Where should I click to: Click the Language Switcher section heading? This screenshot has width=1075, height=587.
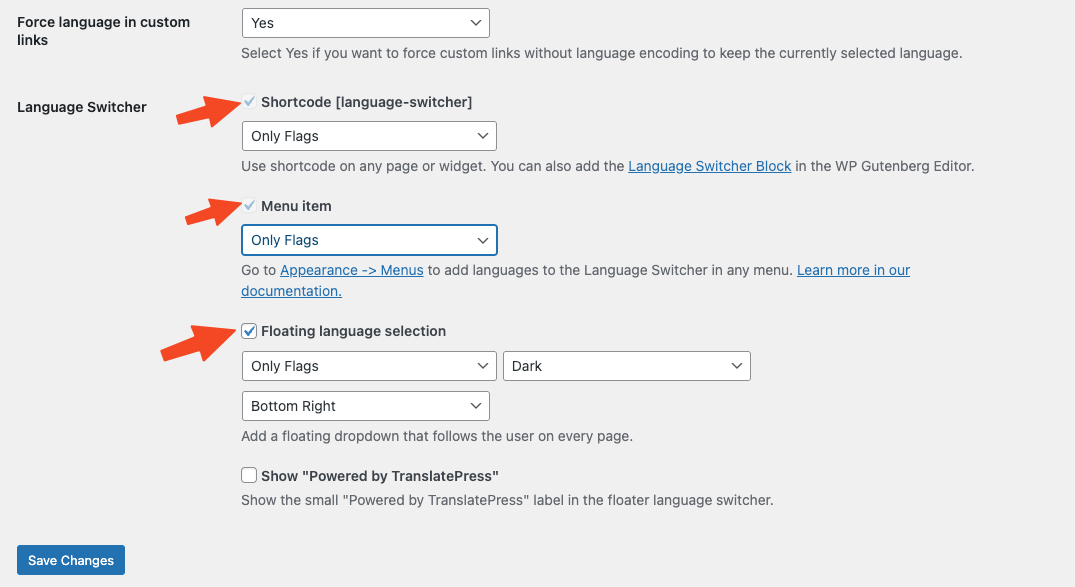(x=82, y=107)
